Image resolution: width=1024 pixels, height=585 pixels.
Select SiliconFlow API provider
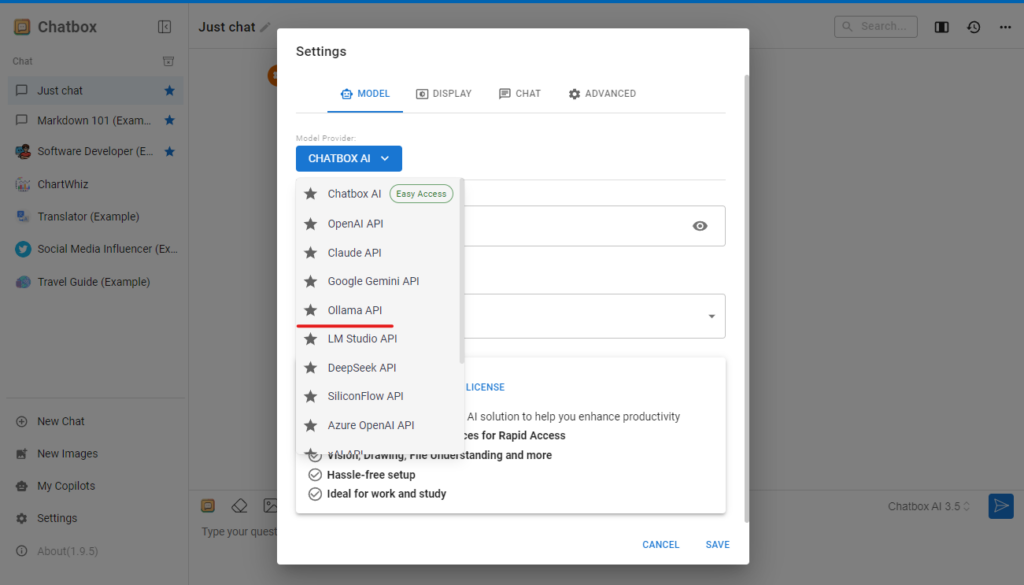coord(379,396)
